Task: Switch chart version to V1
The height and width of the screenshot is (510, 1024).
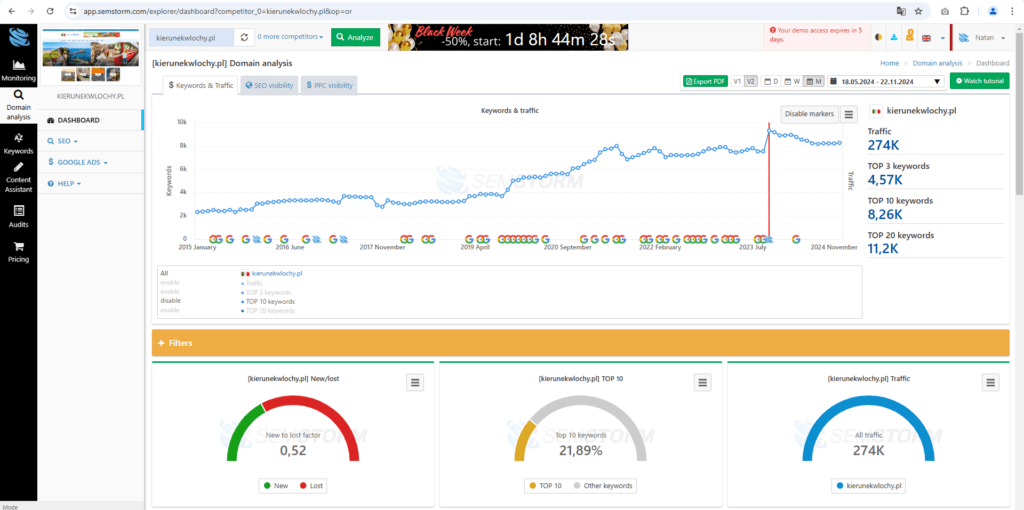Action: click(x=737, y=82)
